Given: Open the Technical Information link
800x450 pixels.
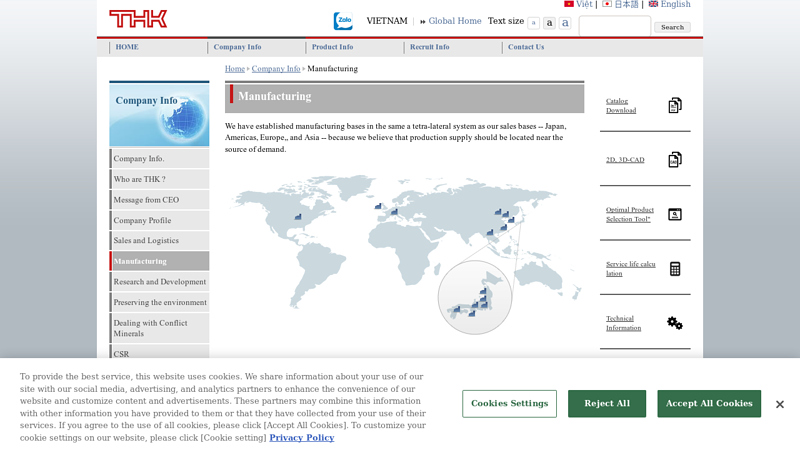Looking at the screenshot, I should coord(623,323).
